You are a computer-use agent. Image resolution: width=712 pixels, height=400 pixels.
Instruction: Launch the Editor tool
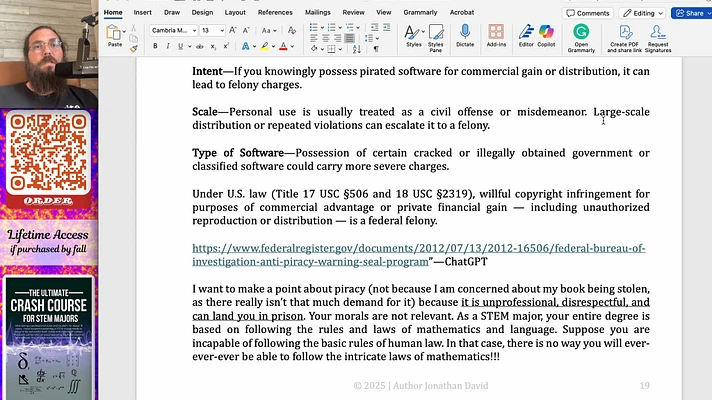click(x=526, y=35)
